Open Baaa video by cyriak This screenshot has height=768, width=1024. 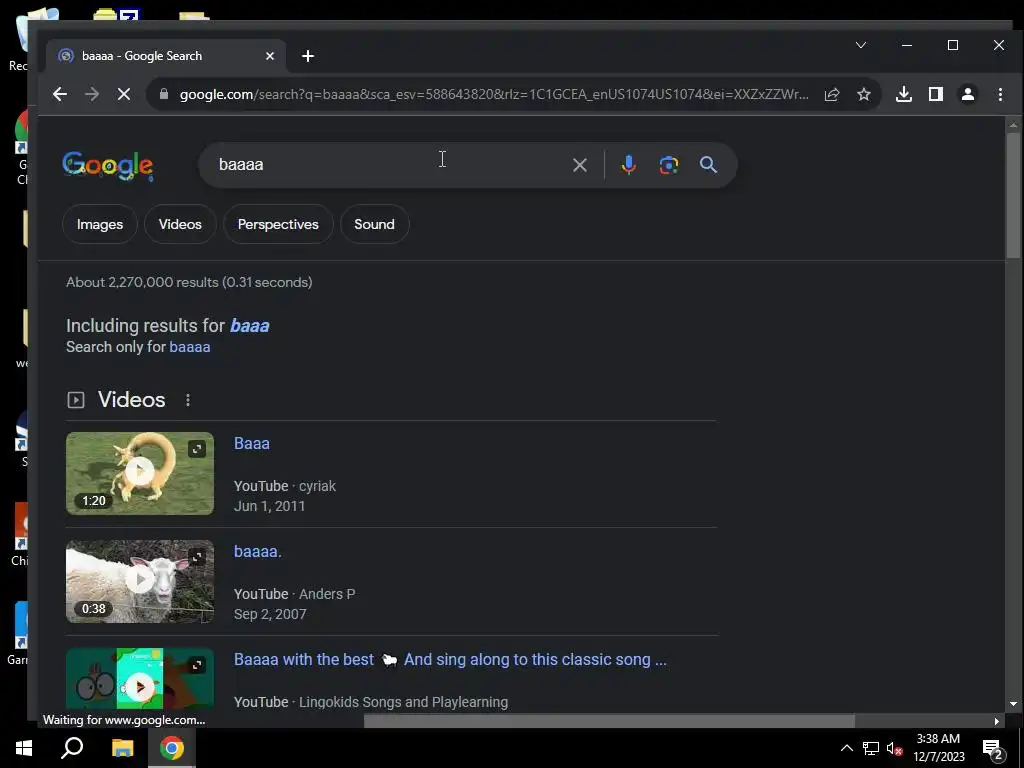point(251,443)
